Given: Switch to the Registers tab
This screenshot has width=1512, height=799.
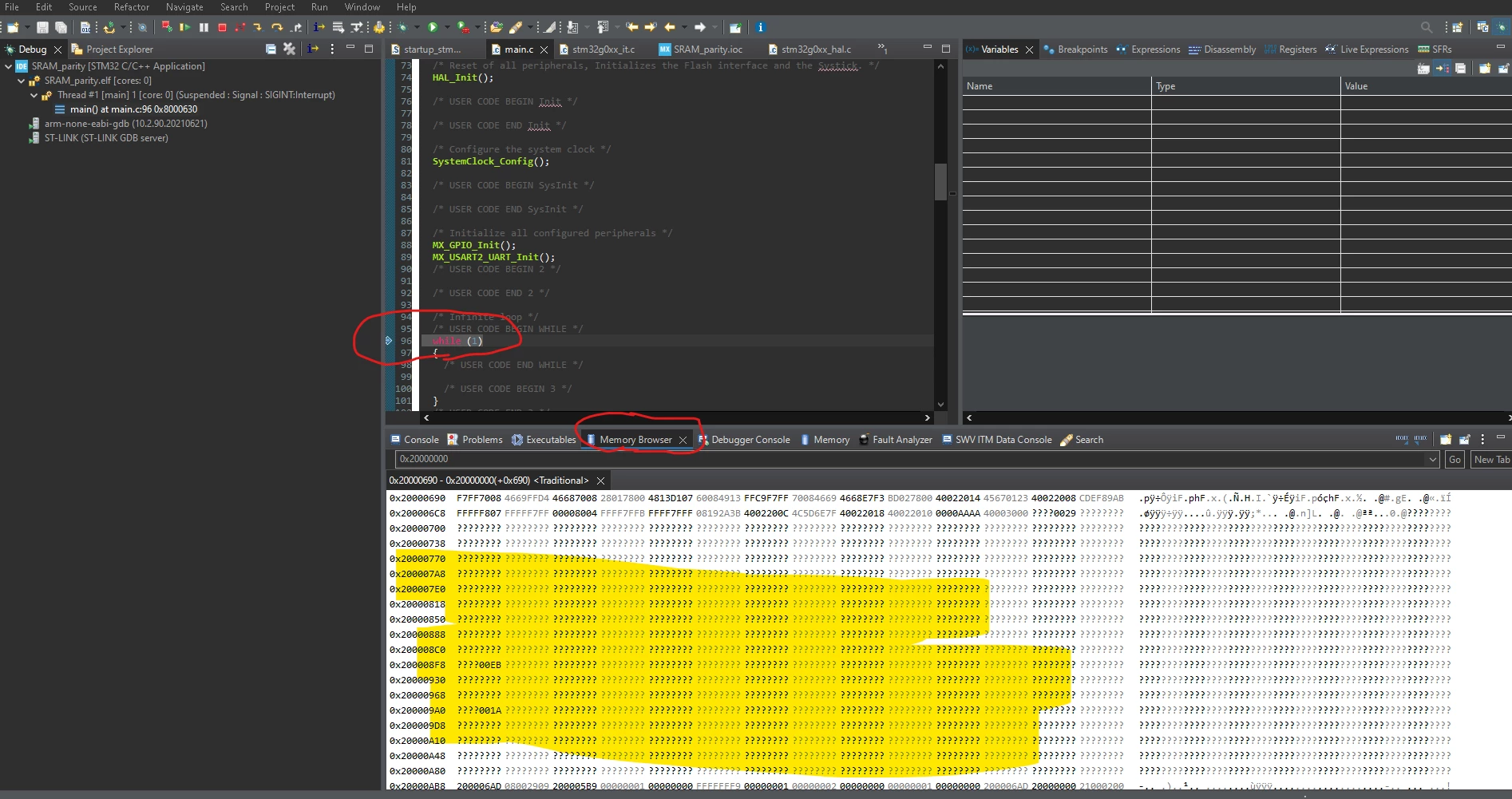Looking at the screenshot, I should 1290,49.
